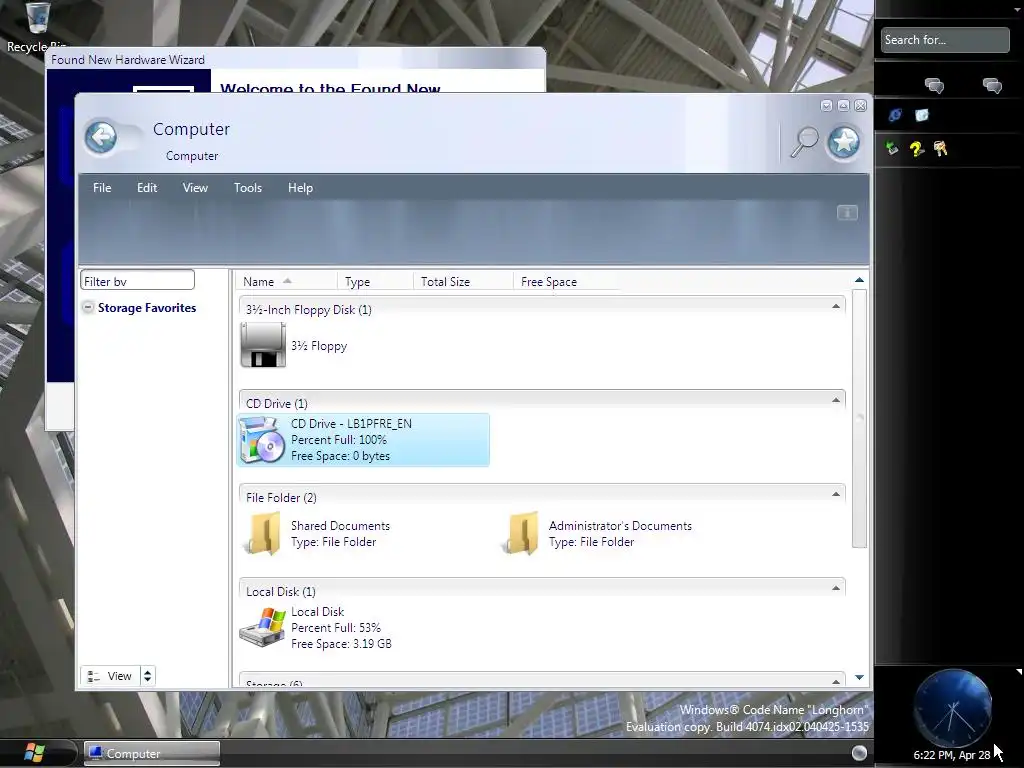Viewport: 1024px width, 768px height.
Task: Toggle the info pane icon below the menu bar
Action: tap(847, 212)
